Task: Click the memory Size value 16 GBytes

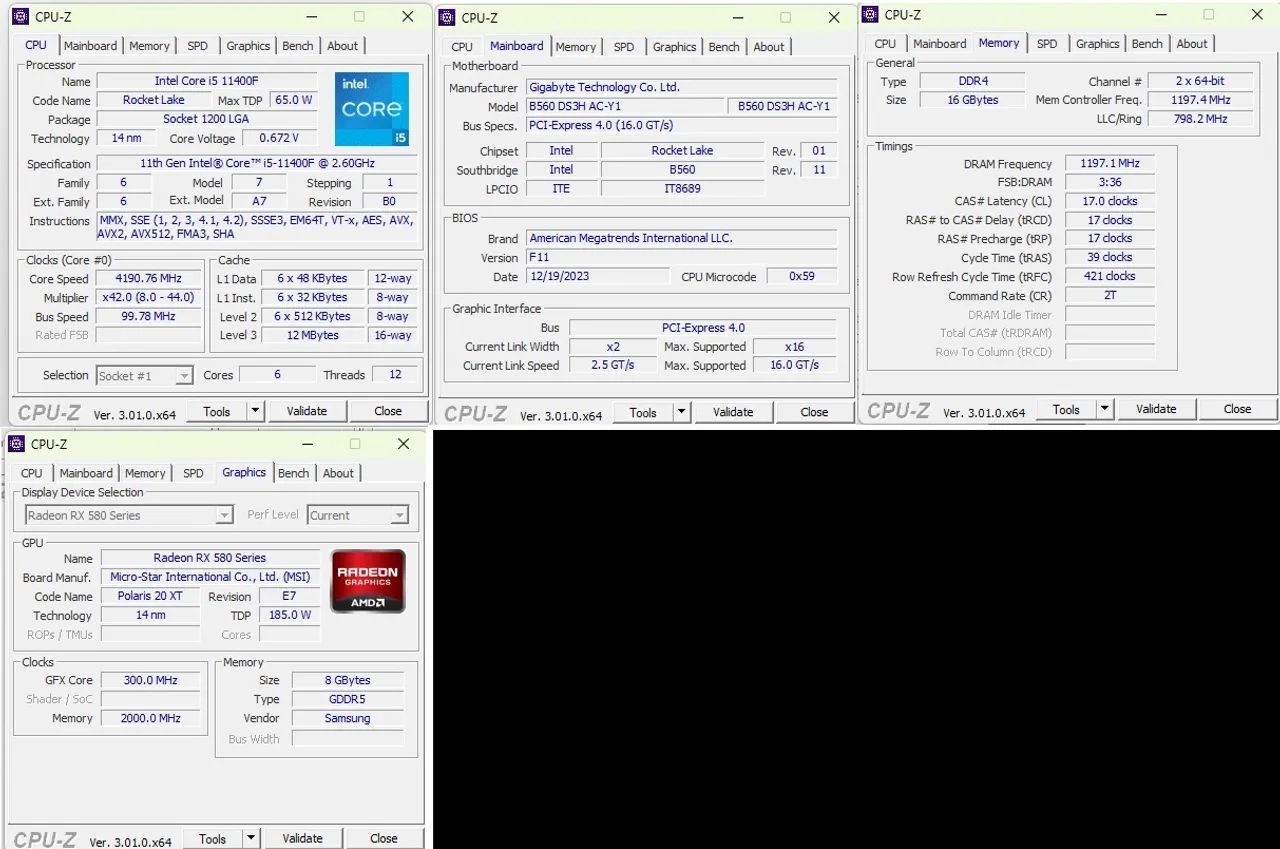Action: pyautogui.click(x=971, y=100)
